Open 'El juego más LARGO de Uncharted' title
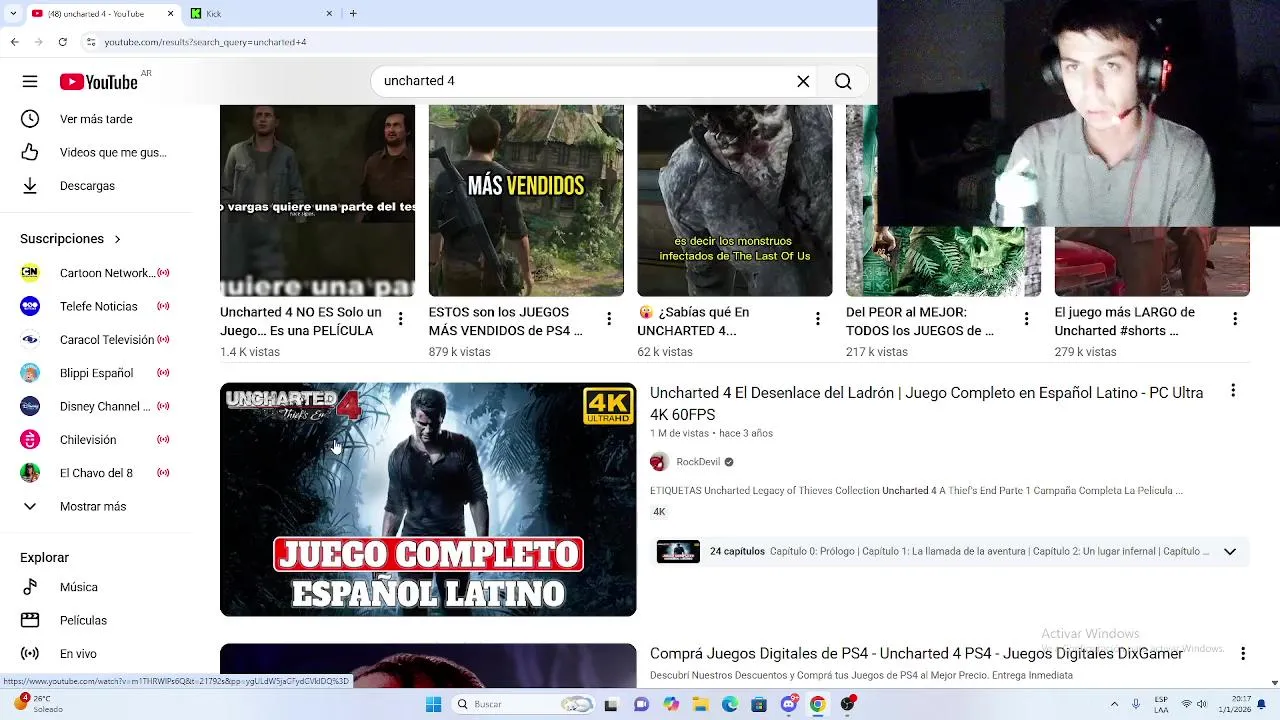 [1125, 321]
